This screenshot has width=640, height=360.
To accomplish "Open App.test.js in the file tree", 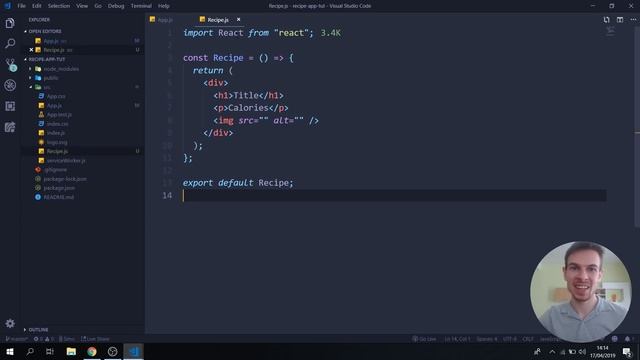I will point(59,115).
